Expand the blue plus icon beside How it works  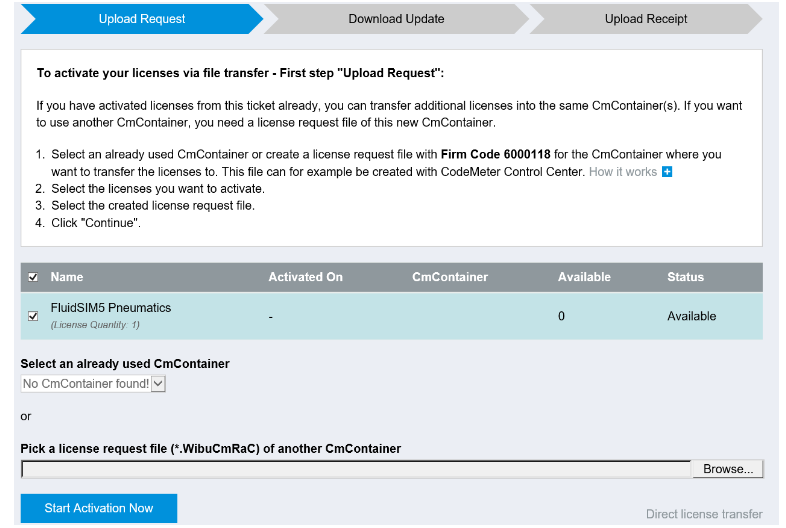coord(667,172)
